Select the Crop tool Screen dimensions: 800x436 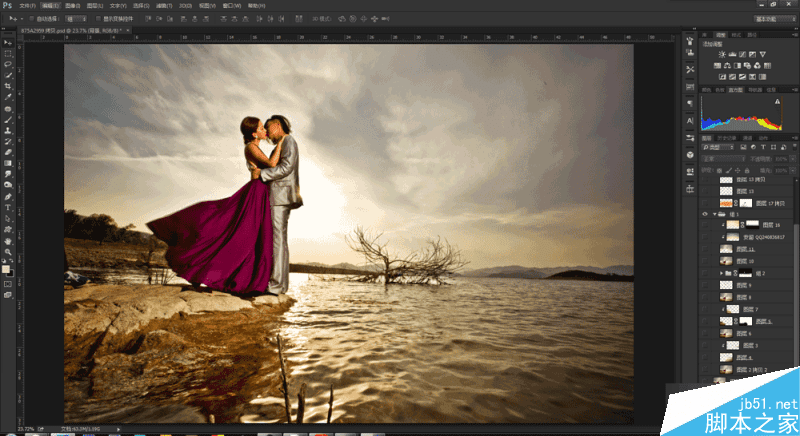click(x=8, y=86)
